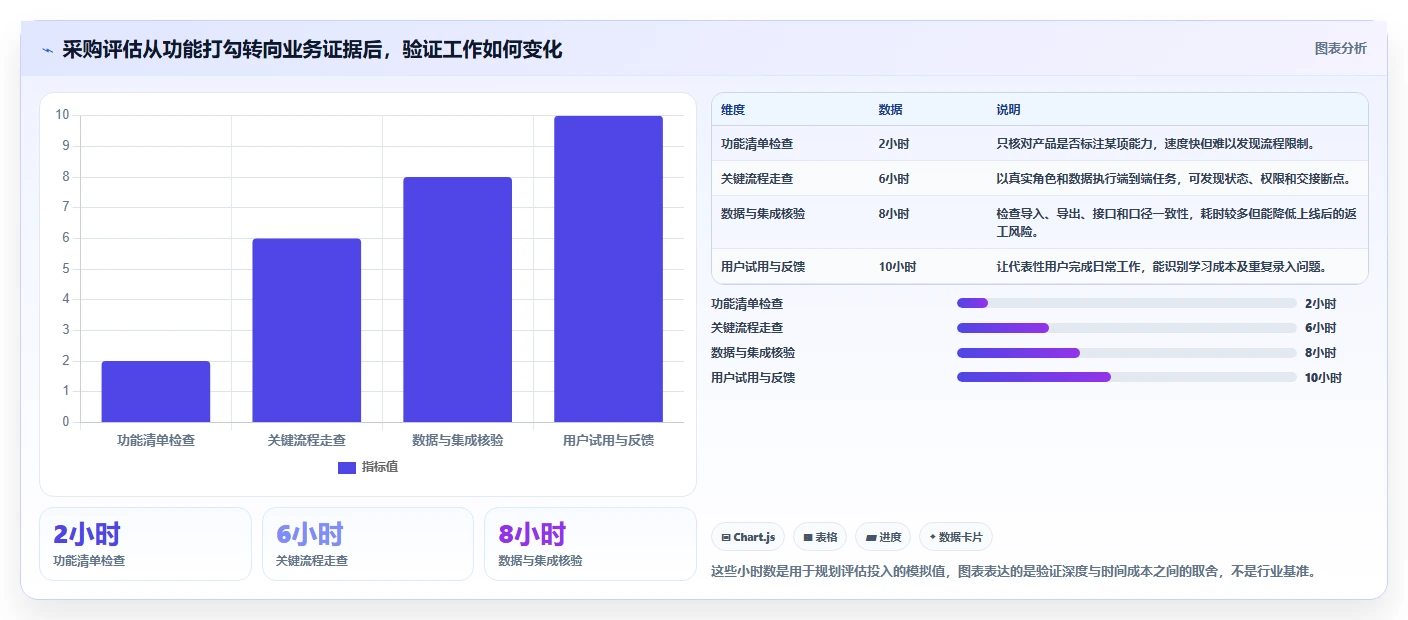Click the 数据与集成核验 progress bar
The height and width of the screenshot is (620, 1408).
[x=1126, y=353]
